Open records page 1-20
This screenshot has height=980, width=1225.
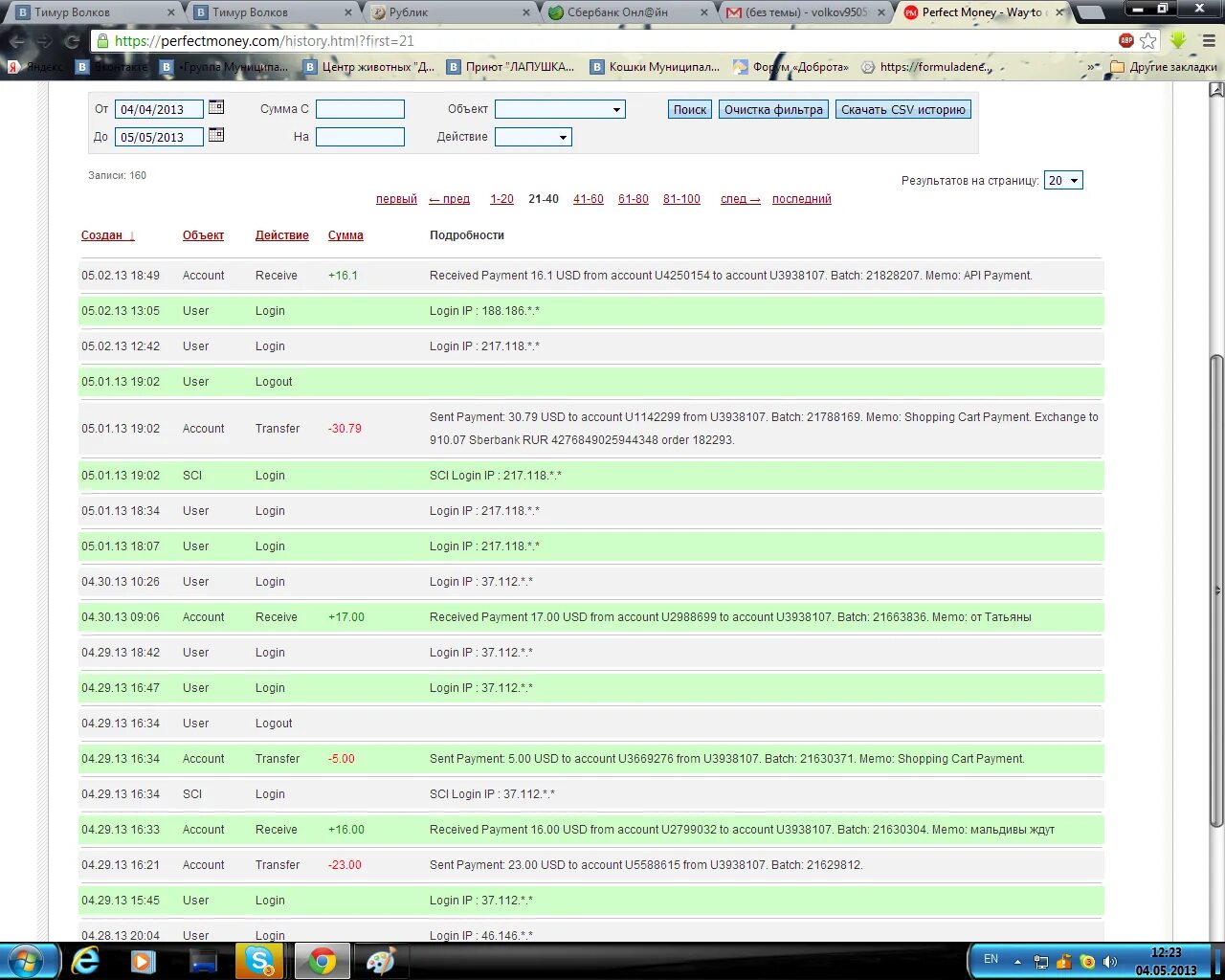coord(501,199)
